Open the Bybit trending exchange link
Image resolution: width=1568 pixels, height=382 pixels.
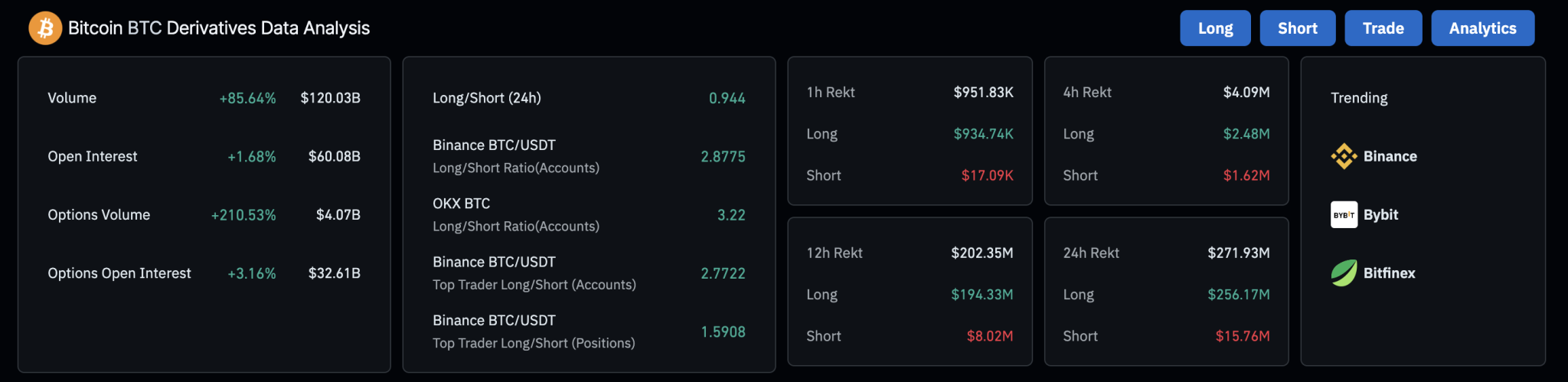coord(1380,215)
